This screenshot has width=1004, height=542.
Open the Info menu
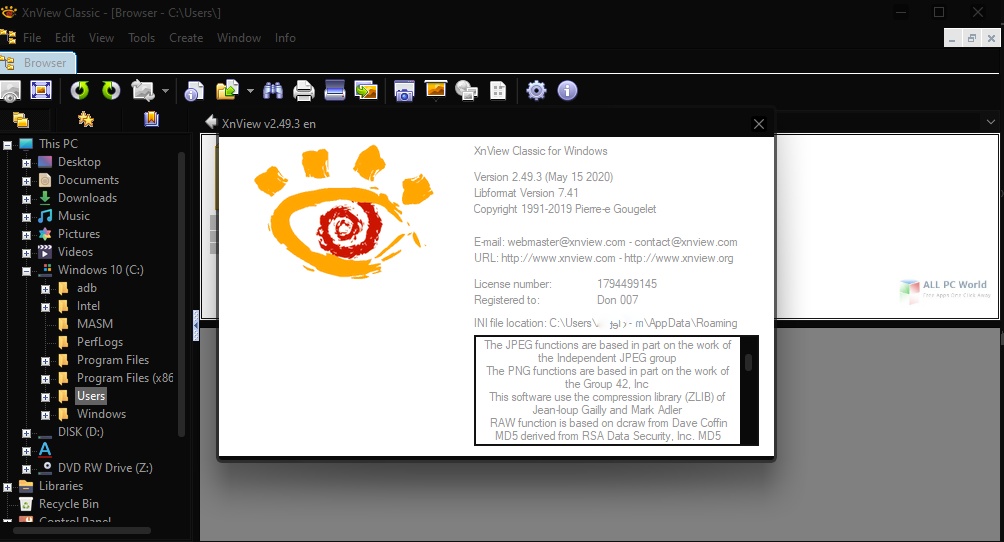click(x=285, y=38)
